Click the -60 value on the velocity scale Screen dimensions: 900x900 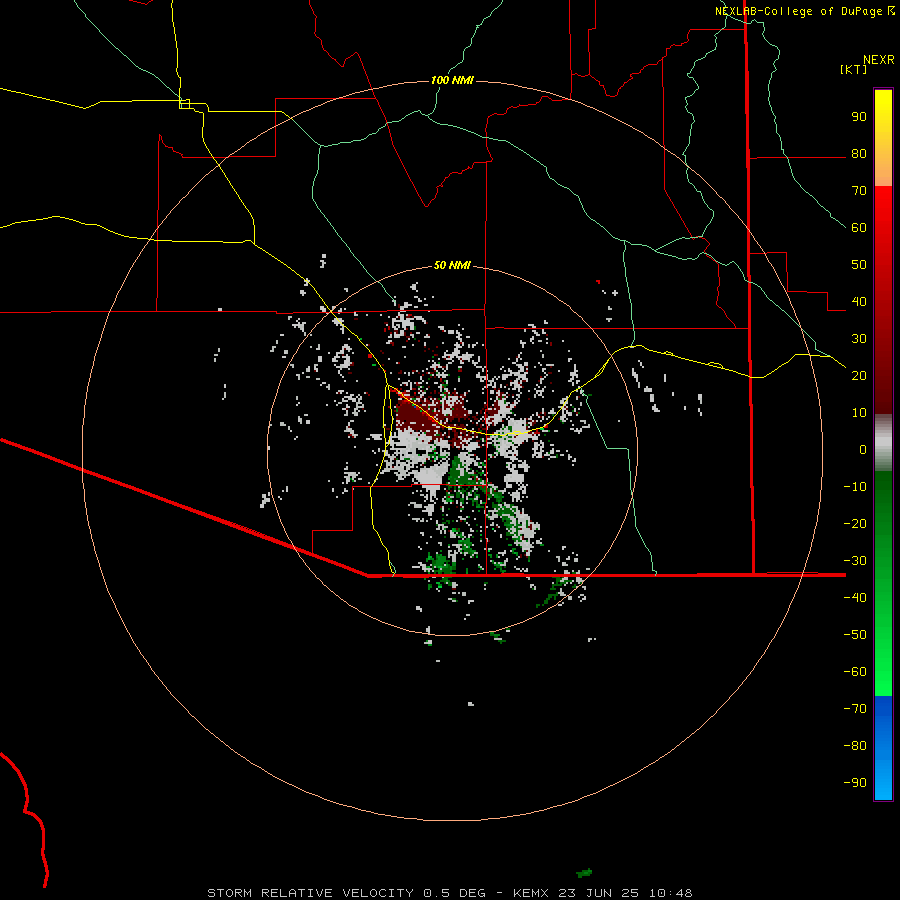point(855,672)
